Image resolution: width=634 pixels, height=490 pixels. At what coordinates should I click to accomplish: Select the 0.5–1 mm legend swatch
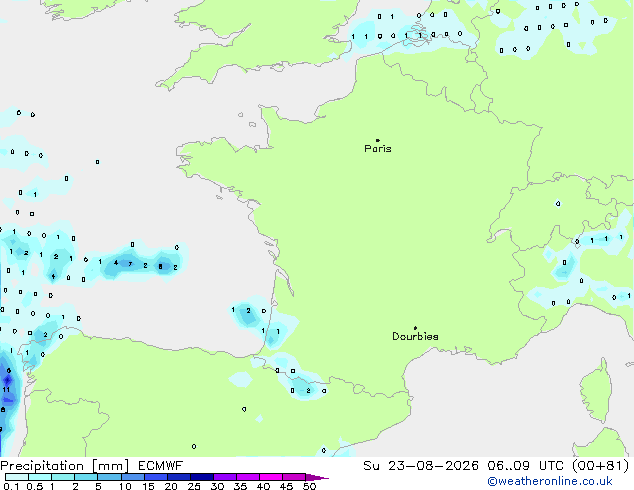[40, 477]
